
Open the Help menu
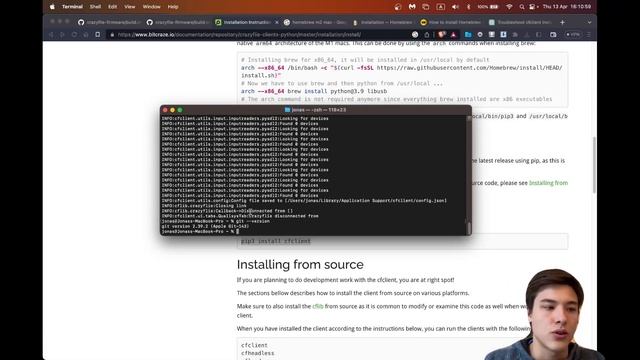click(x=173, y=7)
